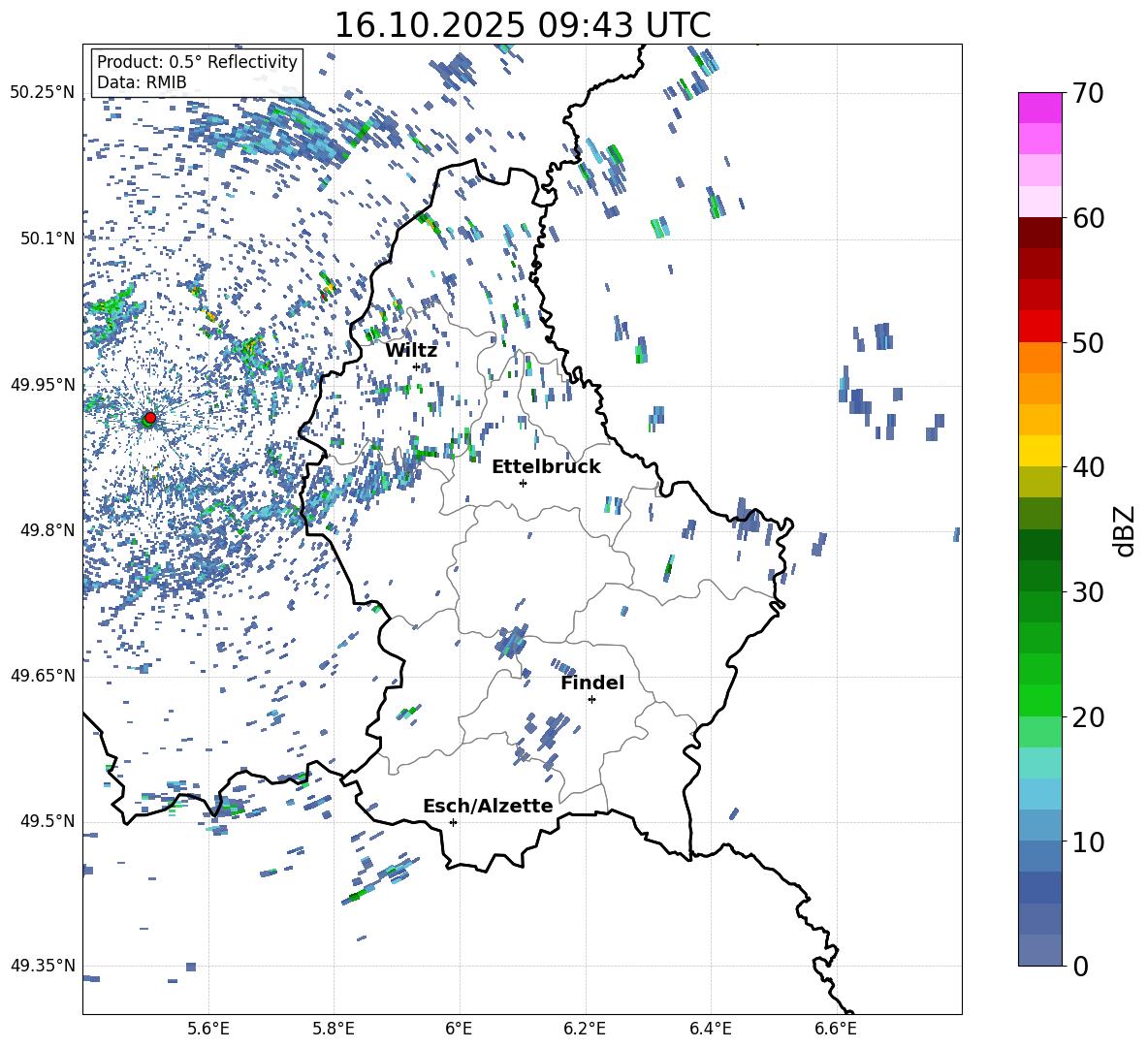
Task: Click the cross marker below Wiltz
Action: (x=417, y=366)
